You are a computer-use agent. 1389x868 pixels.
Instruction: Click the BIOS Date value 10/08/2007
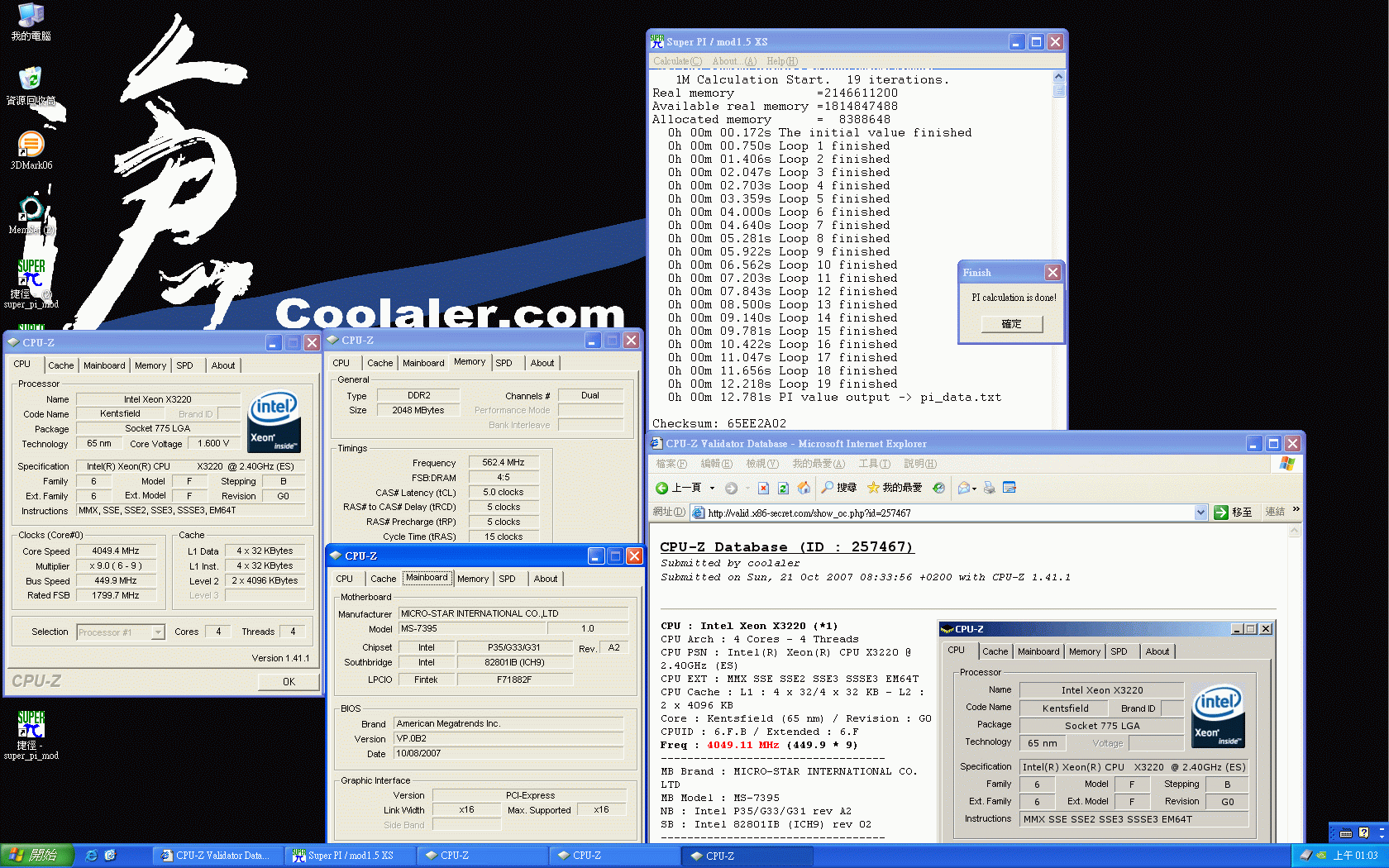(508, 753)
